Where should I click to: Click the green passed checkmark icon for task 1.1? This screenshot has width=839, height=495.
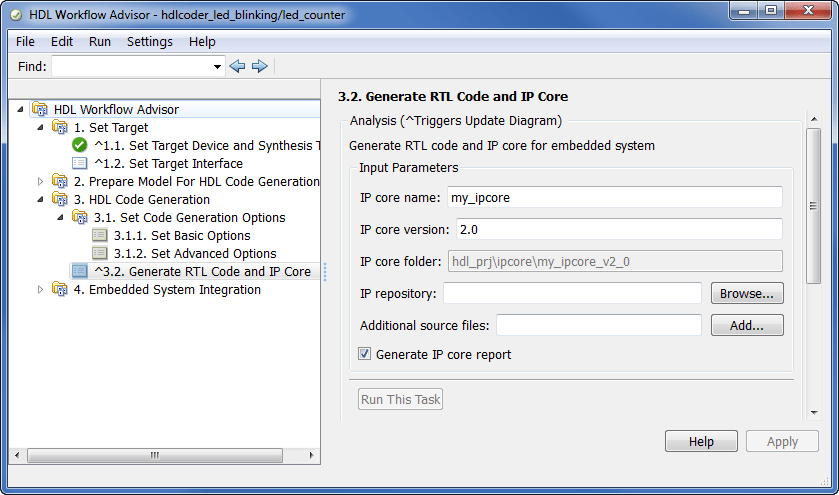pyautogui.click(x=80, y=145)
